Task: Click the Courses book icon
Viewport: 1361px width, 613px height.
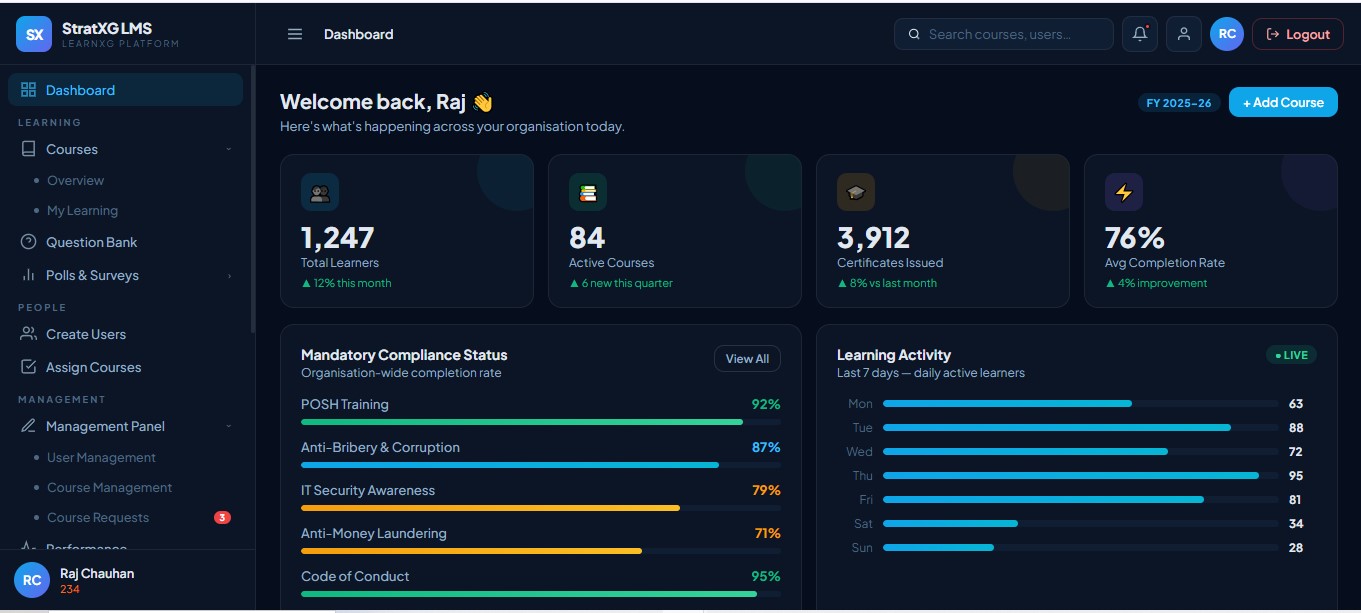Action: 28,149
